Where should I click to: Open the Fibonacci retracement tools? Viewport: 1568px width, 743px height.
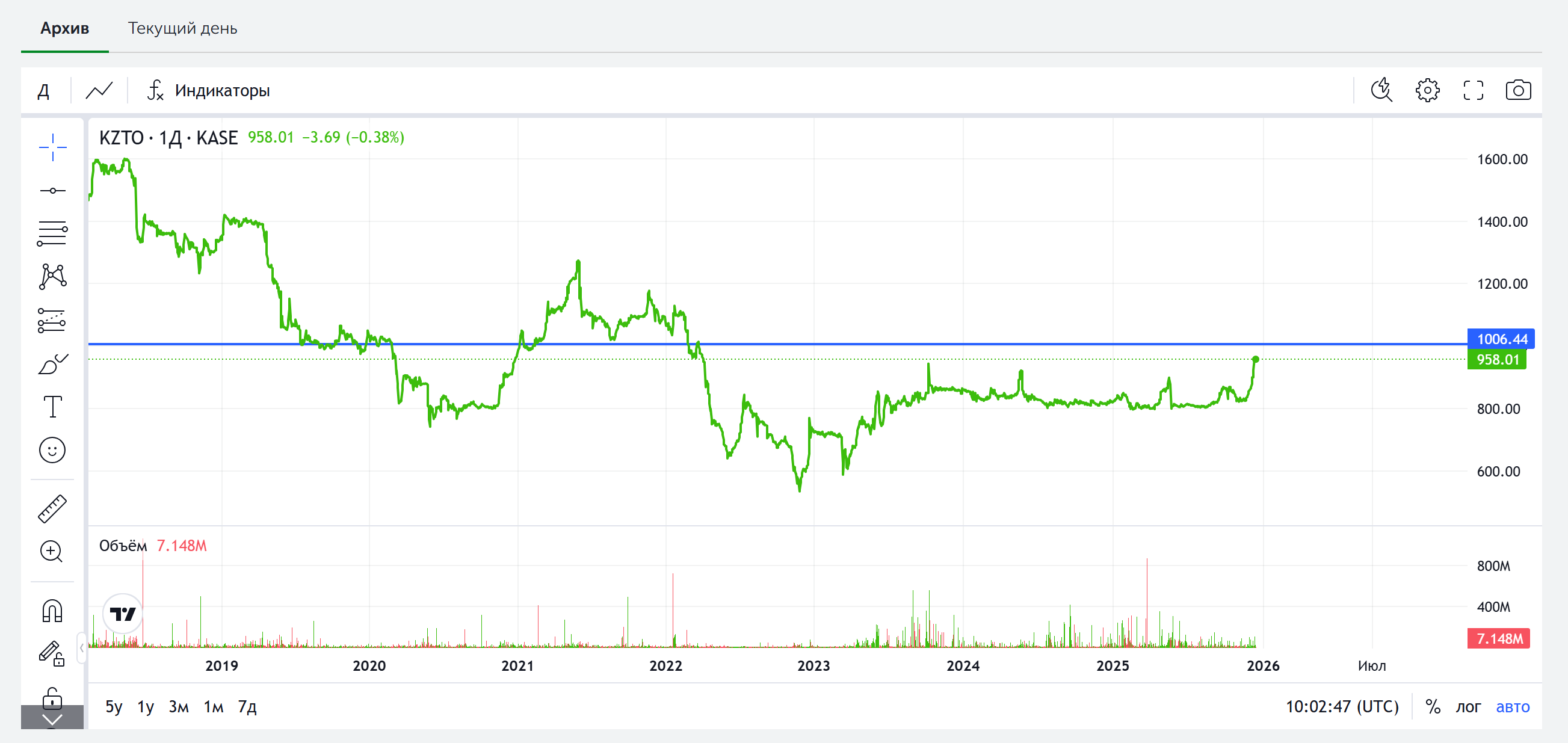[x=52, y=233]
